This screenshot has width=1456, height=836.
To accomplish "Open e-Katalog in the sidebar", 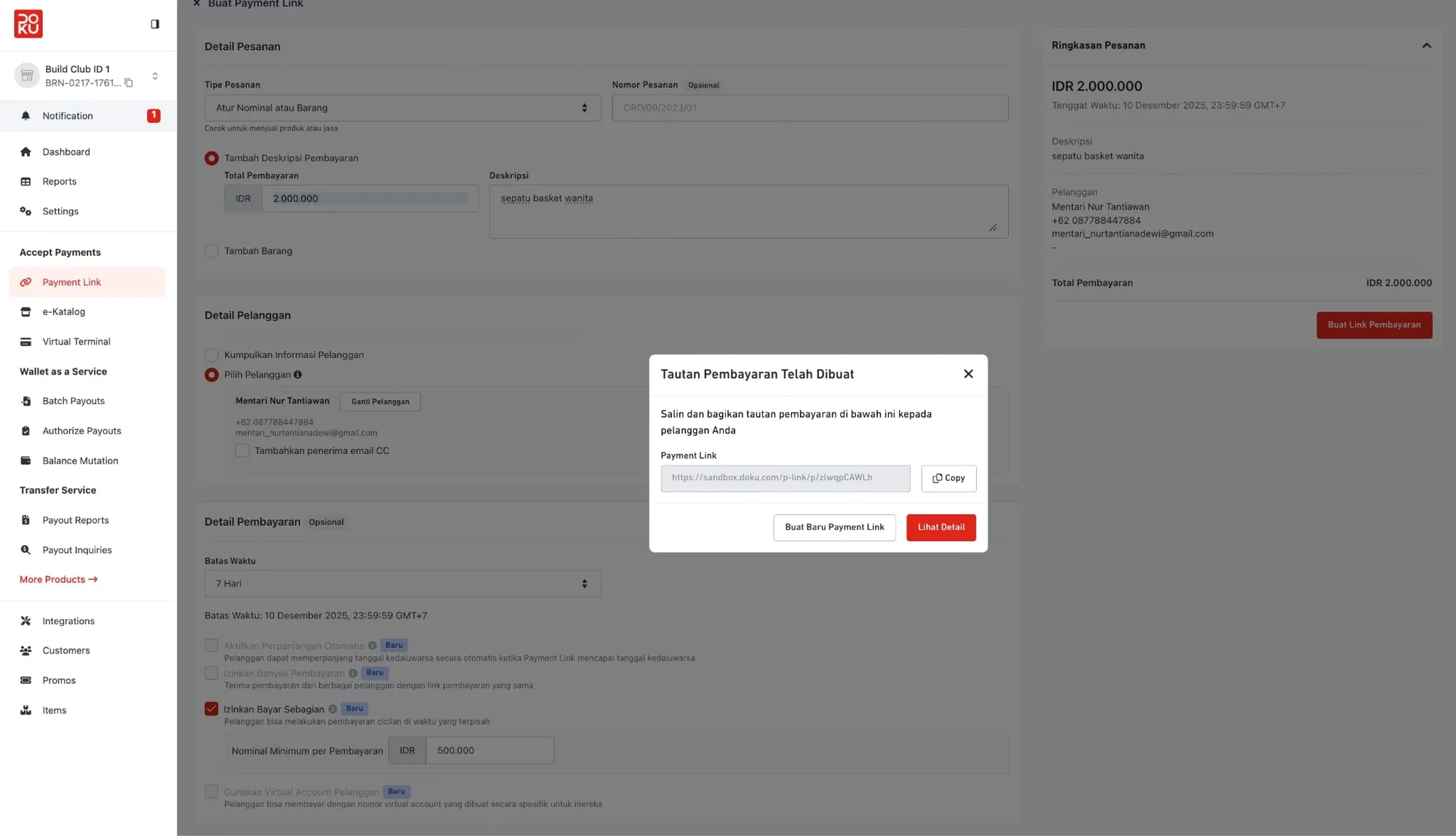I will (63, 311).
